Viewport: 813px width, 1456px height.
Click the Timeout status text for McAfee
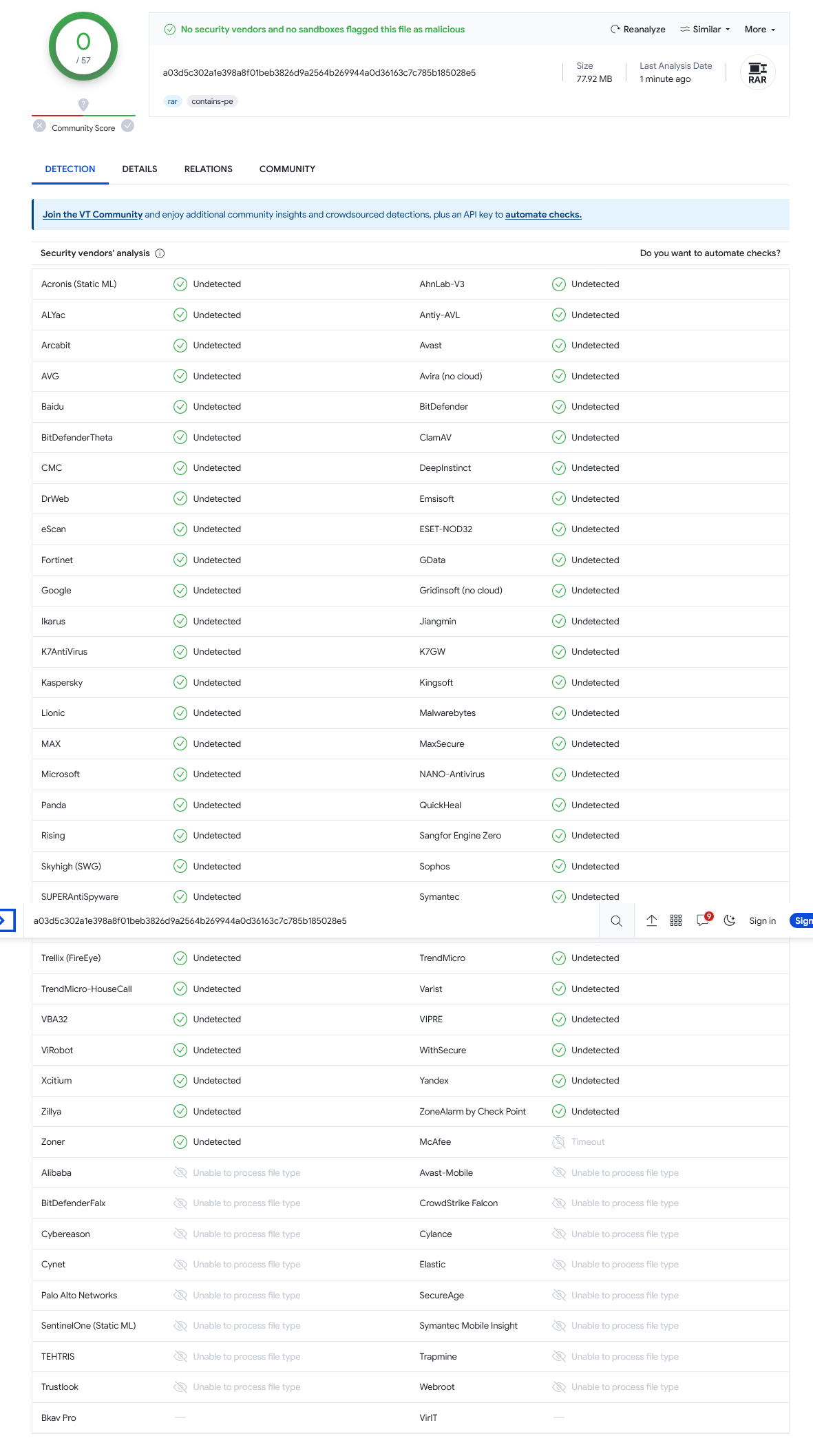click(x=588, y=1142)
